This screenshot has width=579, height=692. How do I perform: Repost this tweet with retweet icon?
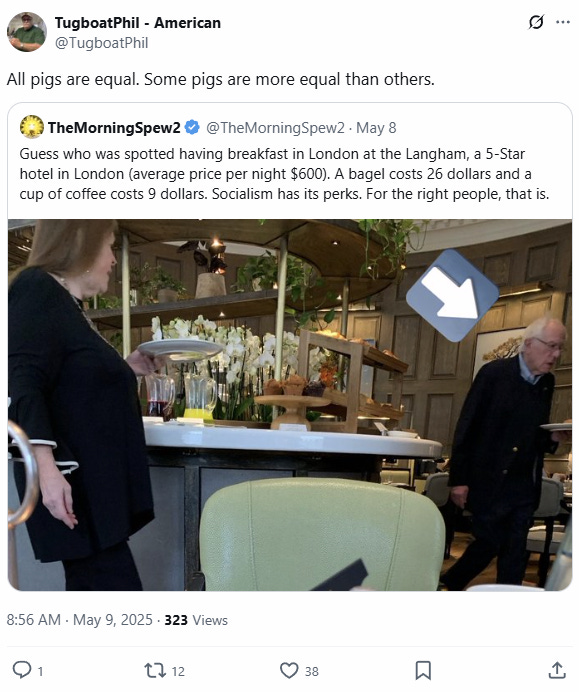tap(155, 670)
